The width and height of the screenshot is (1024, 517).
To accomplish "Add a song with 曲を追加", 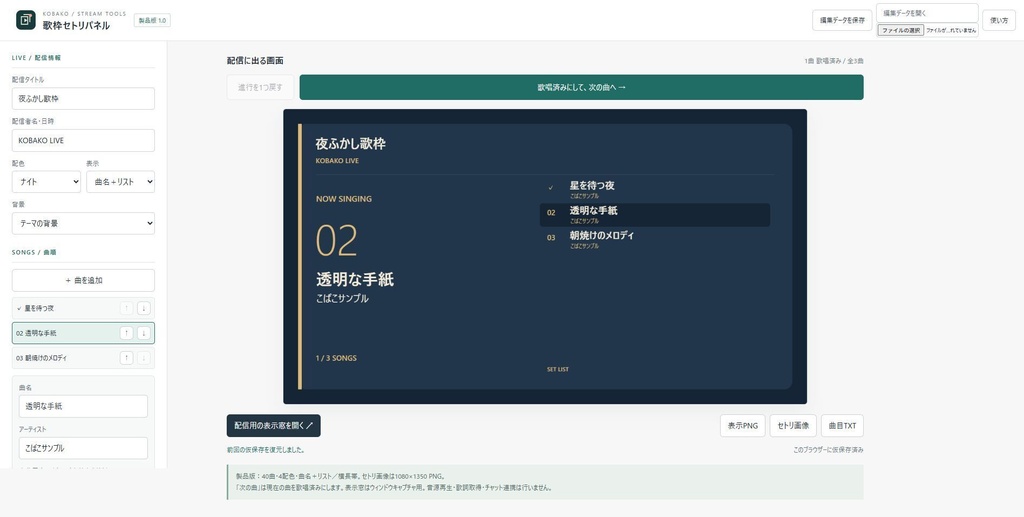I will tap(83, 280).
